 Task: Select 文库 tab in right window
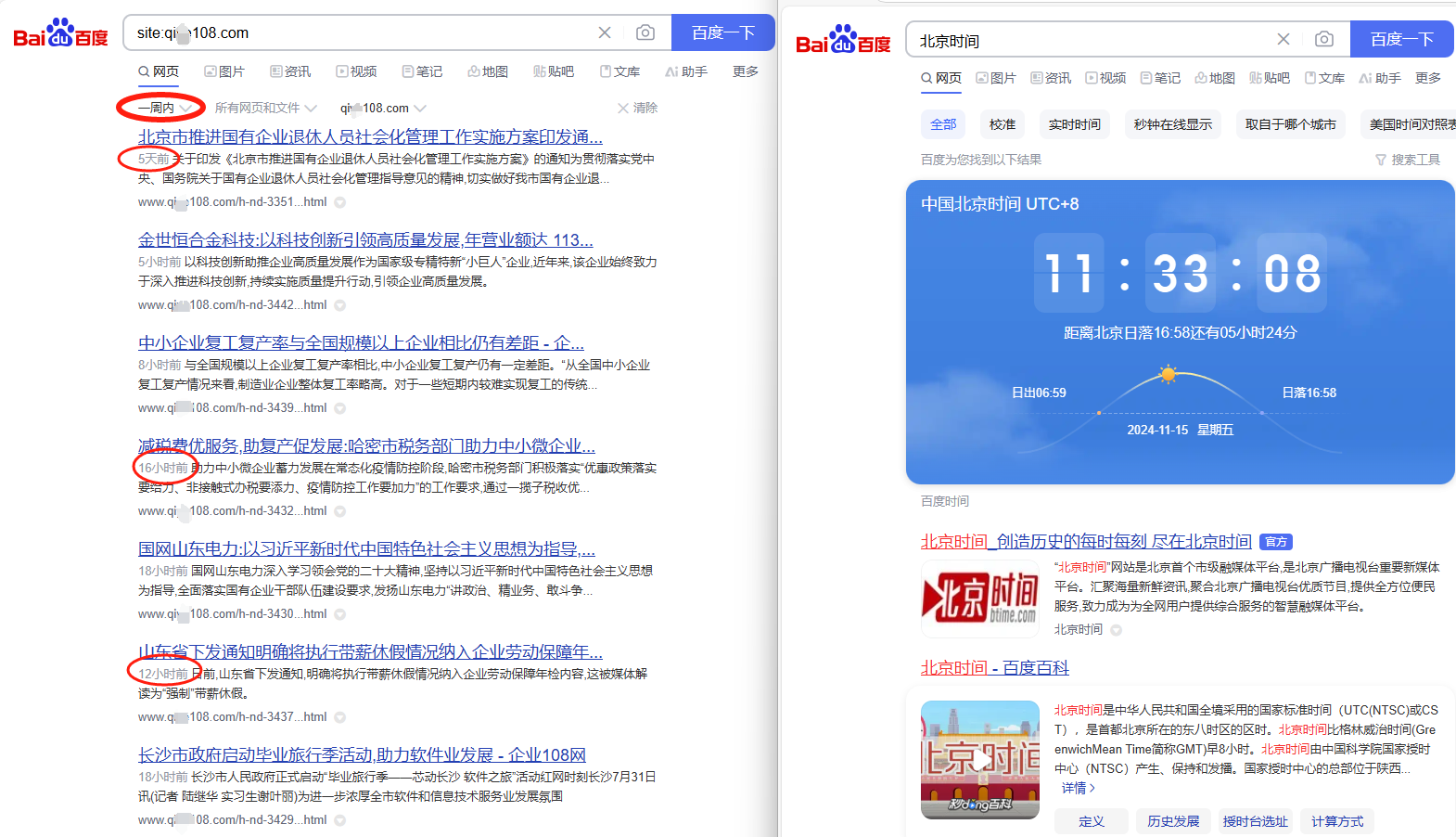coord(1324,78)
